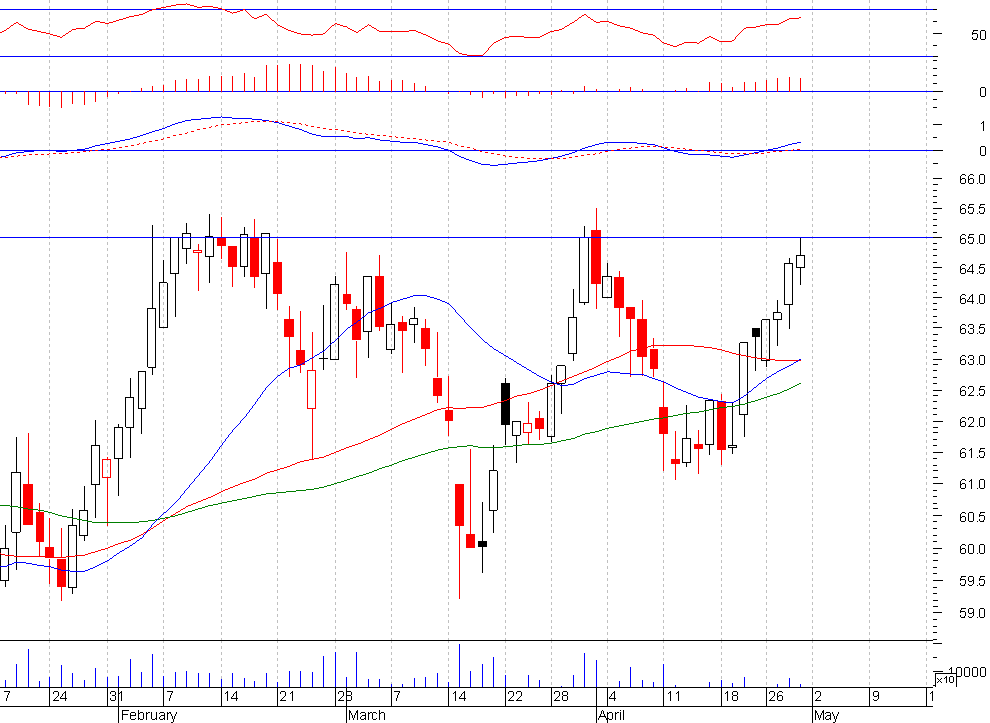Click the 64.0 price axis label
Viewport: 990px width, 723px height.
(x=972, y=299)
